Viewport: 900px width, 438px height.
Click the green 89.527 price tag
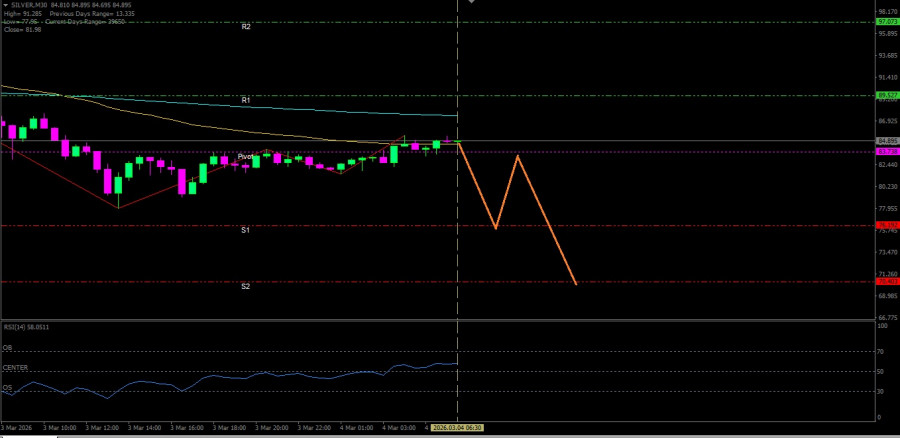pyautogui.click(x=886, y=96)
